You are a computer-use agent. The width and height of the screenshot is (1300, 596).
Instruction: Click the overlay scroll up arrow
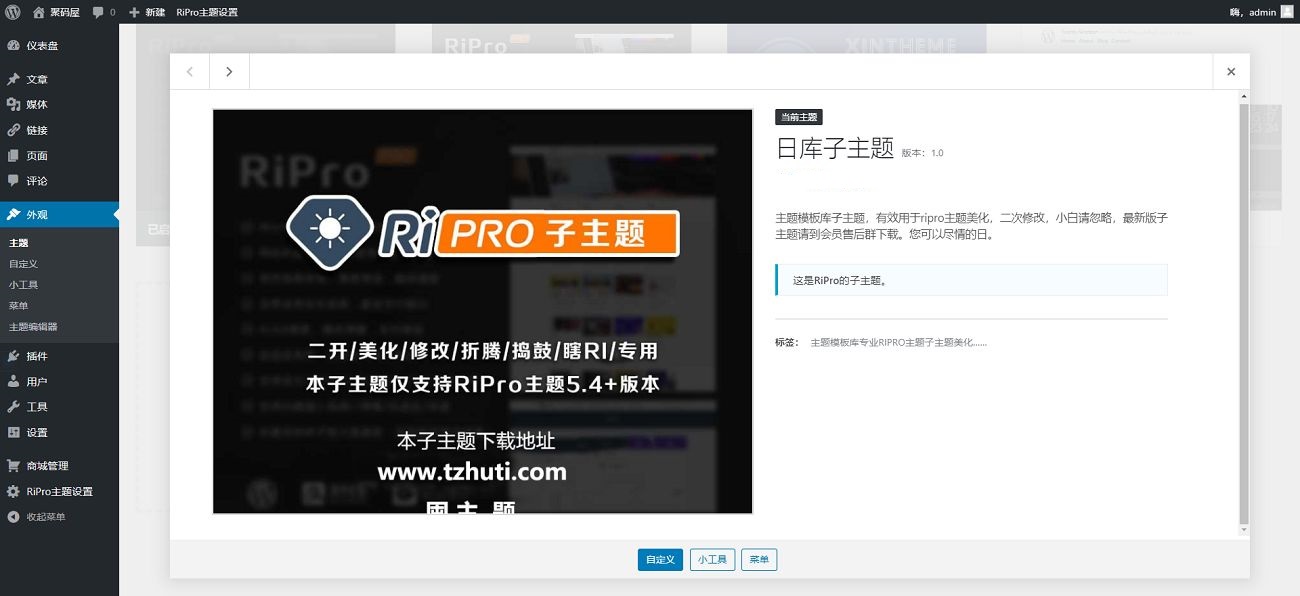[x=1244, y=97]
